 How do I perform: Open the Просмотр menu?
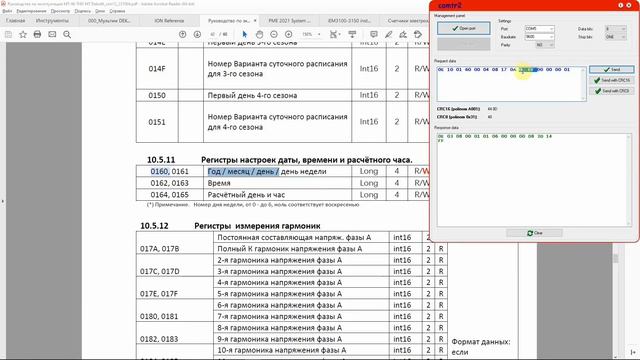coord(60,11)
